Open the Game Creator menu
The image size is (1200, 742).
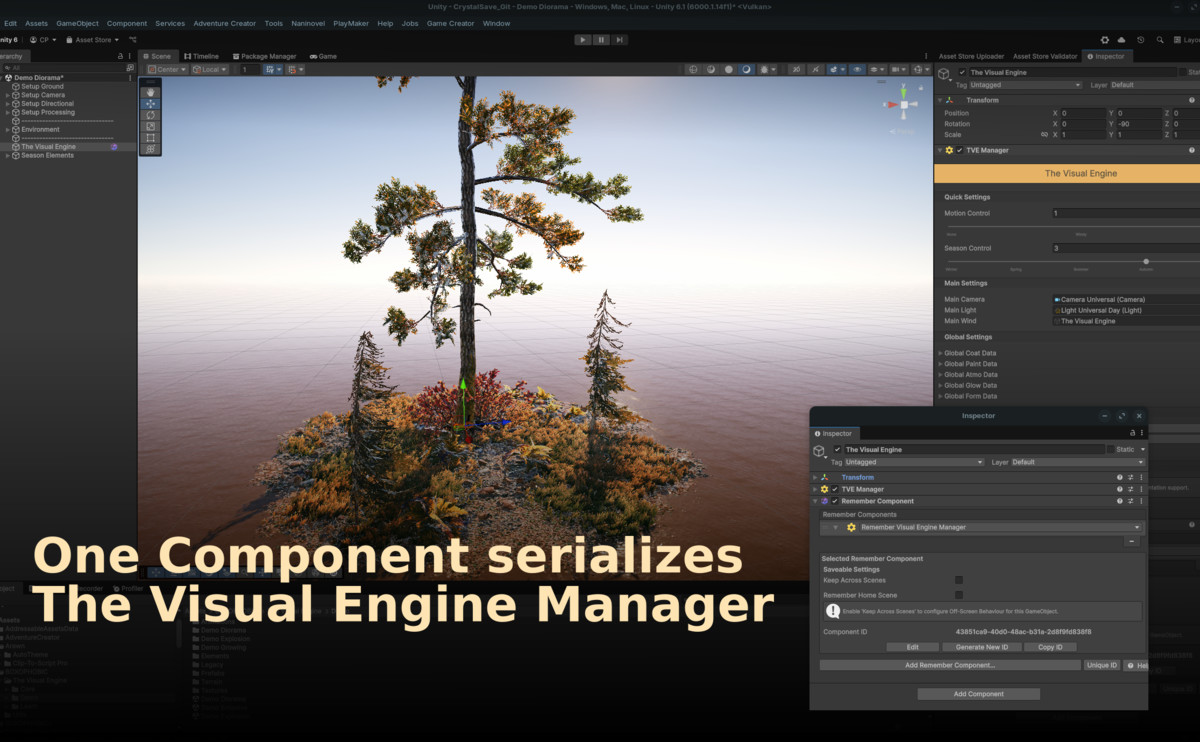(451, 23)
